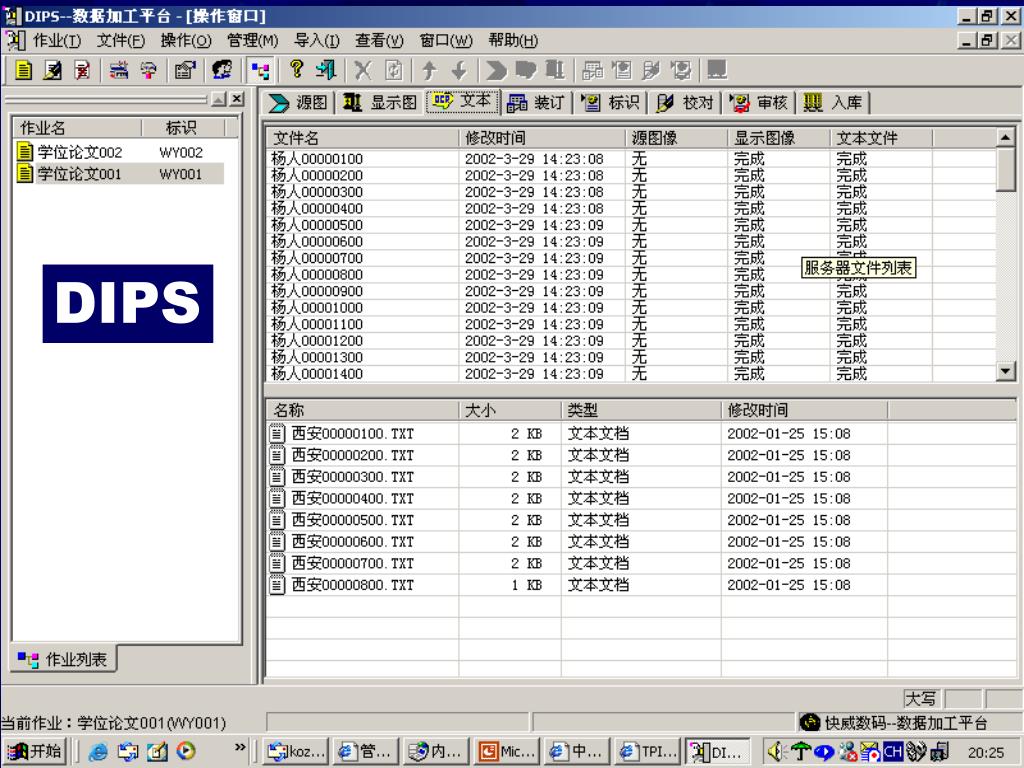Click the document icon beside 学位论文001
This screenshot has height=768, width=1024.
[x=25, y=174]
